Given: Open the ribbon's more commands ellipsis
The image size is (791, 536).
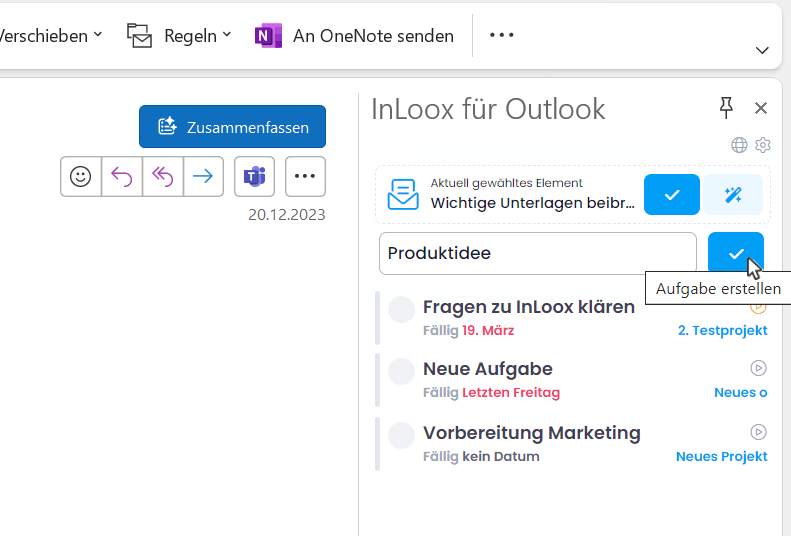Looking at the screenshot, I should click(x=501, y=35).
